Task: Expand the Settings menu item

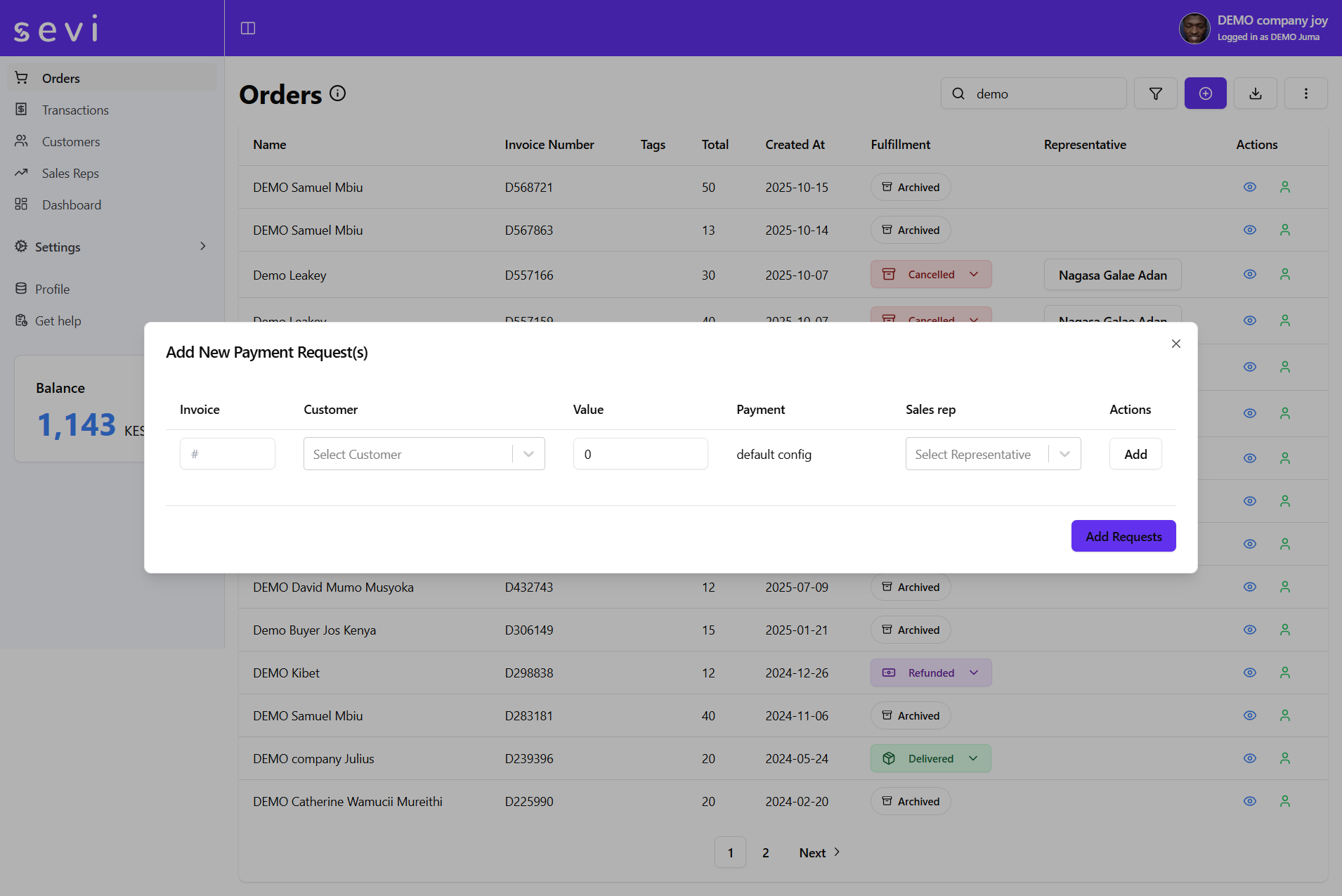Action: pyautogui.click(x=58, y=247)
